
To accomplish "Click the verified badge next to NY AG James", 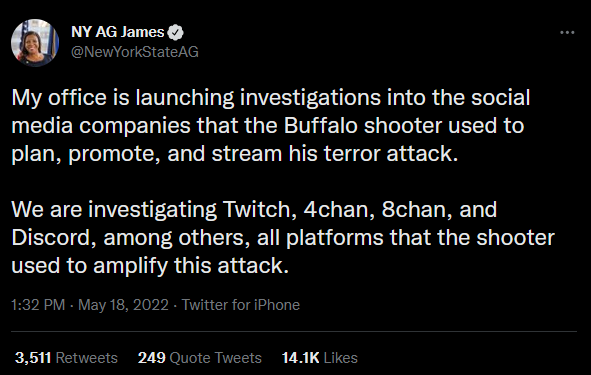I will (x=175, y=32).
